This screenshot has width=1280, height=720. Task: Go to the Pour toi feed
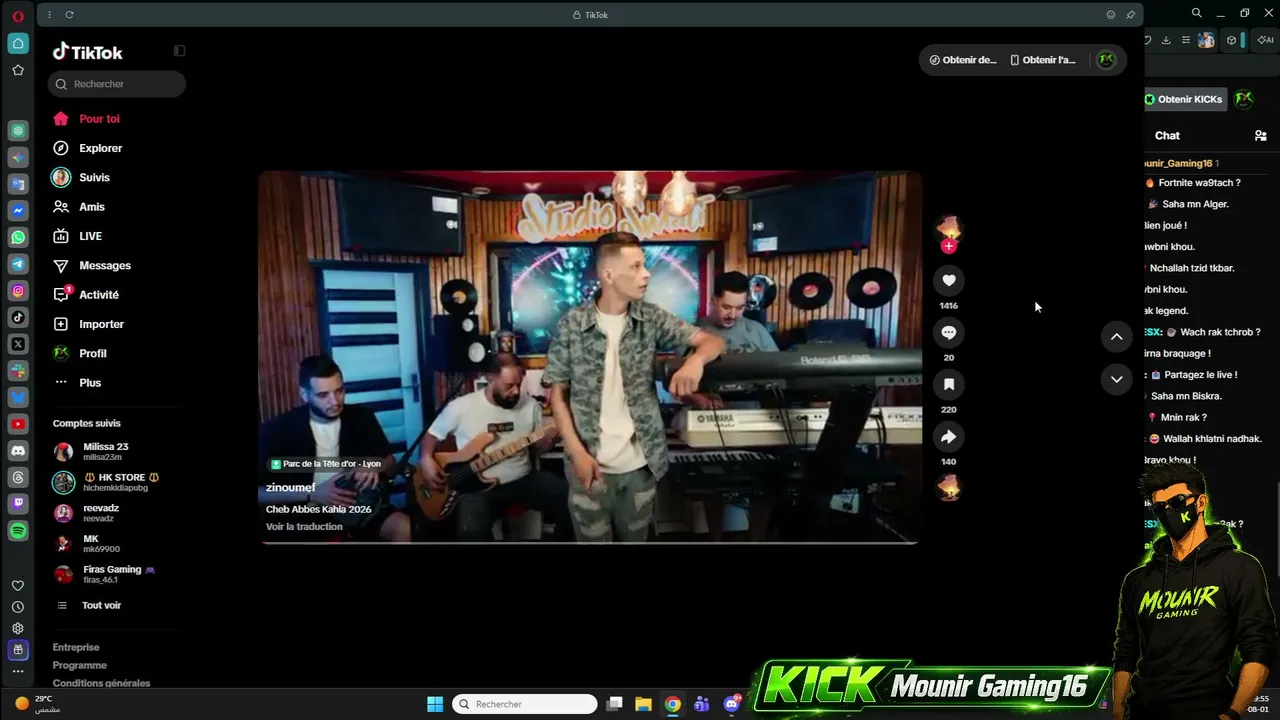point(86,119)
